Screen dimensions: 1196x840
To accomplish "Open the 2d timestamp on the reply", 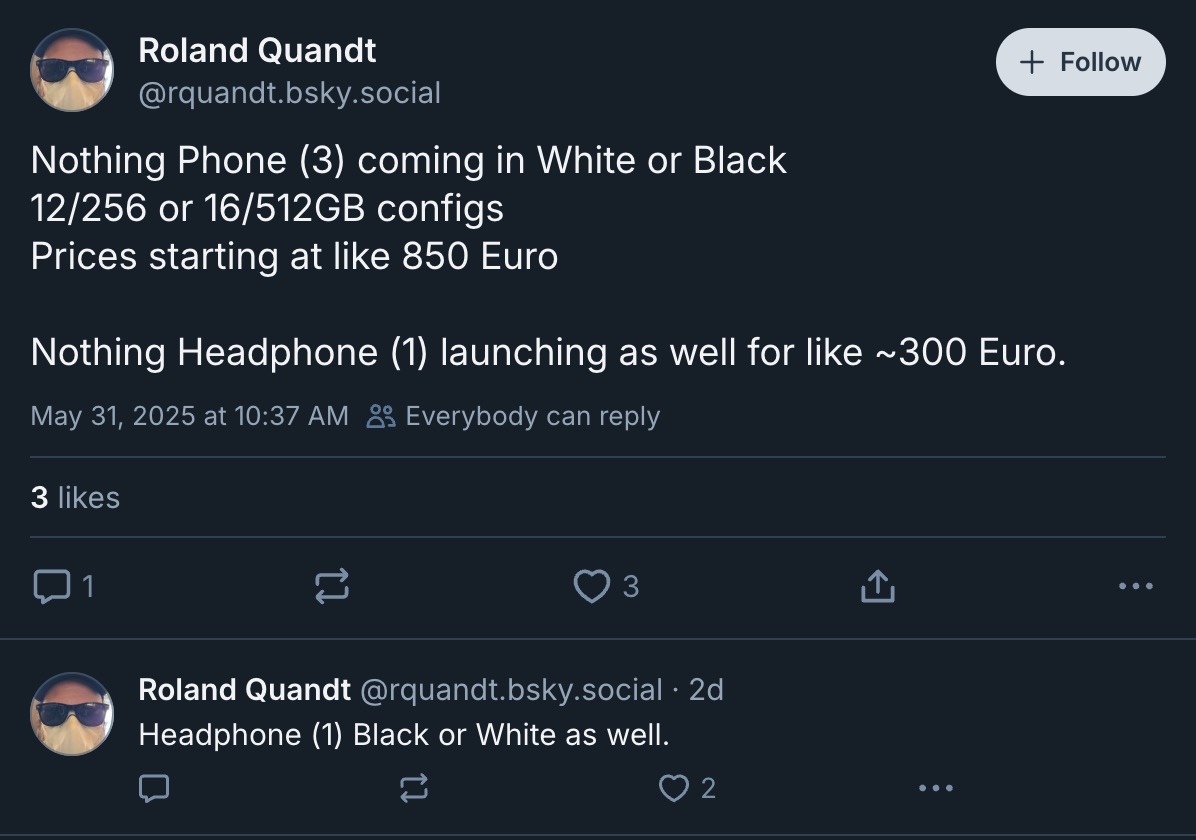I will click(x=710, y=690).
